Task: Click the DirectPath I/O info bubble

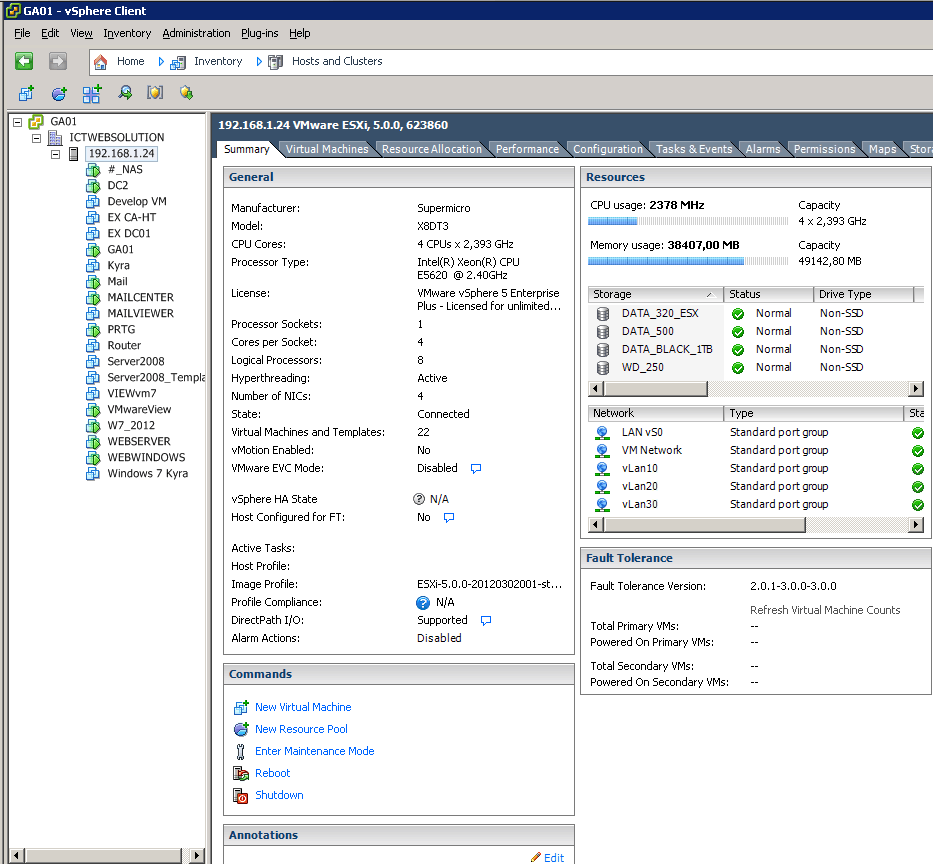Action: (x=486, y=620)
